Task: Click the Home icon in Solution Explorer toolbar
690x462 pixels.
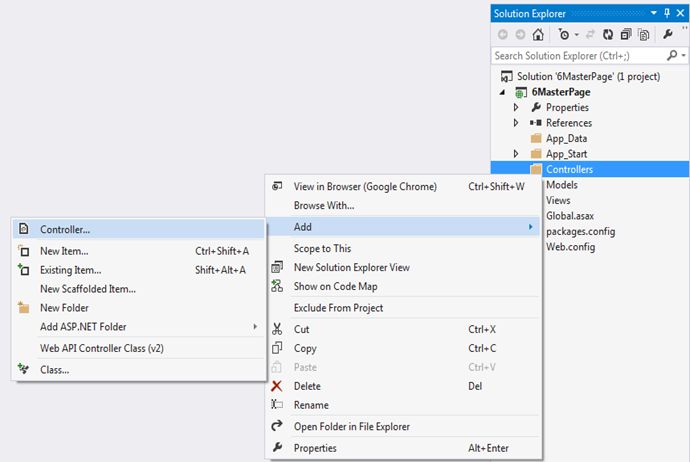Action: [x=538, y=34]
